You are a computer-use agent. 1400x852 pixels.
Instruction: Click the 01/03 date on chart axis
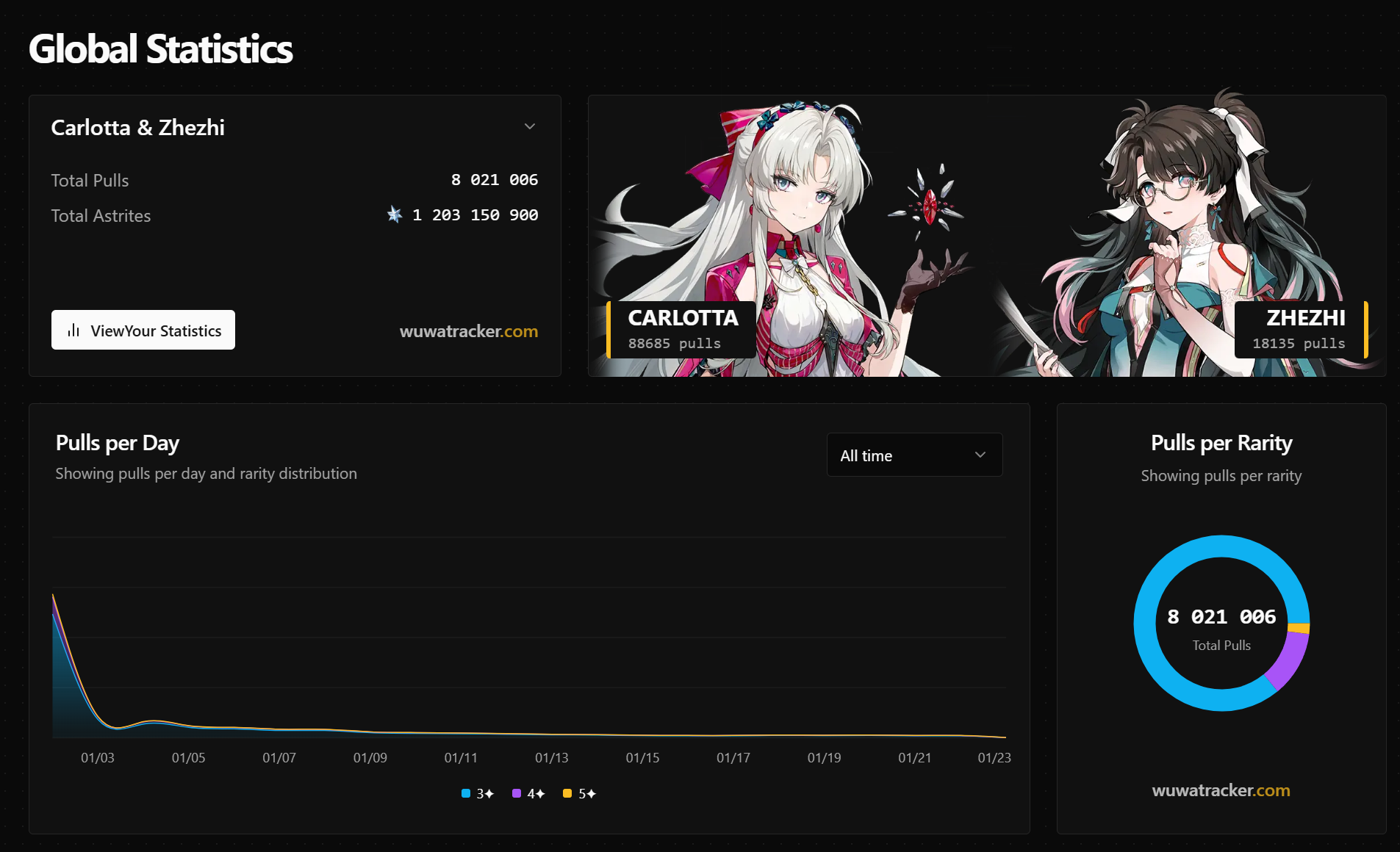pyautogui.click(x=98, y=757)
